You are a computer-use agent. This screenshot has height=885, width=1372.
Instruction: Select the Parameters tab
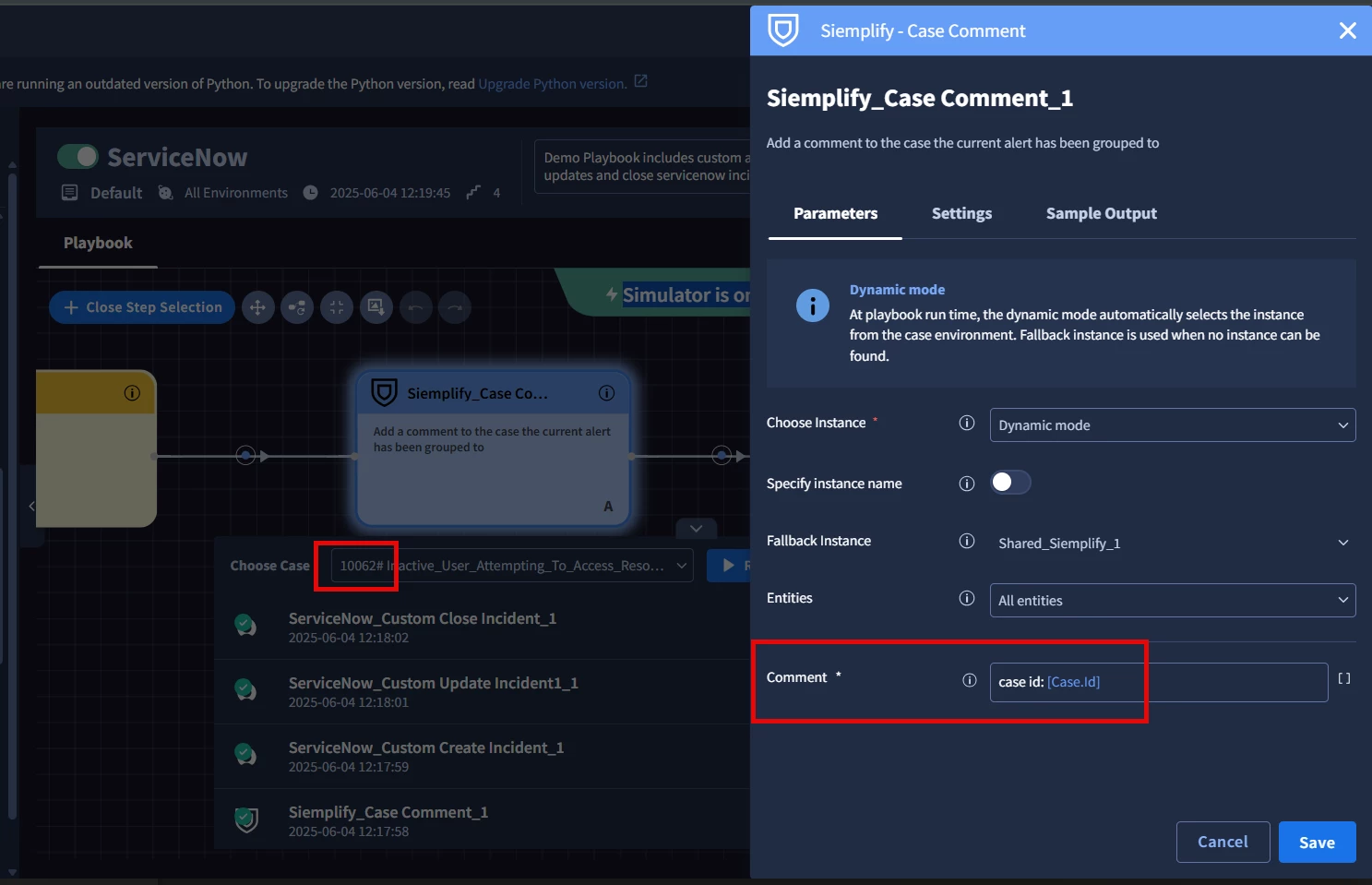(835, 213)
